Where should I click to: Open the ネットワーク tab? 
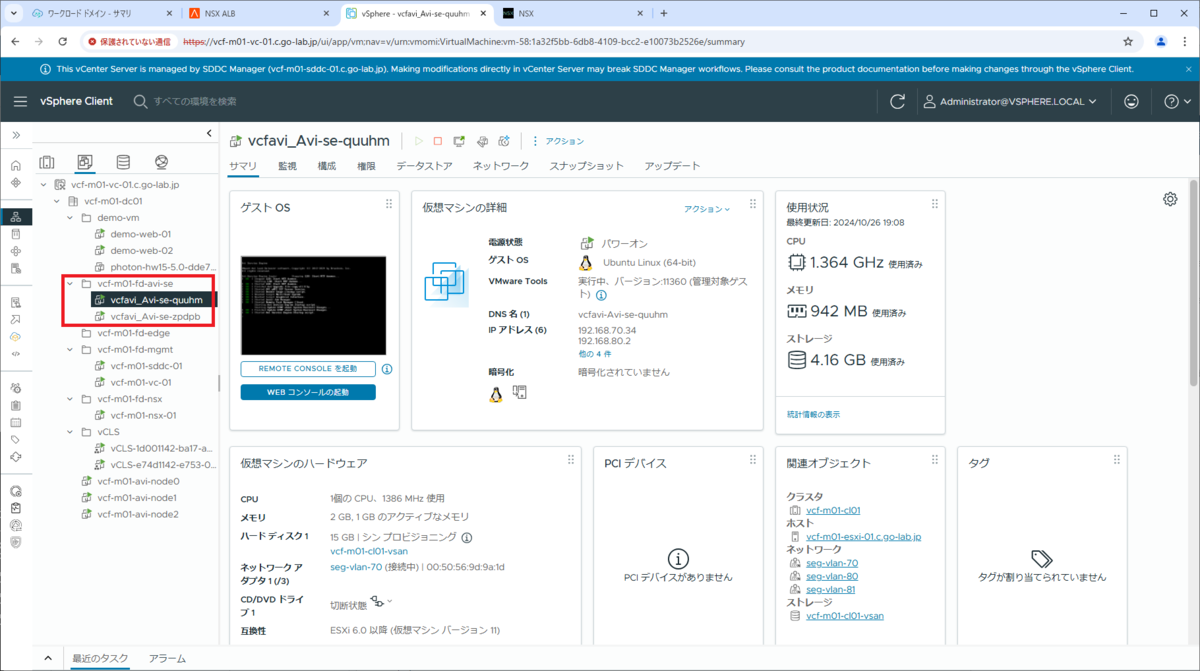(x=501, y=166)
